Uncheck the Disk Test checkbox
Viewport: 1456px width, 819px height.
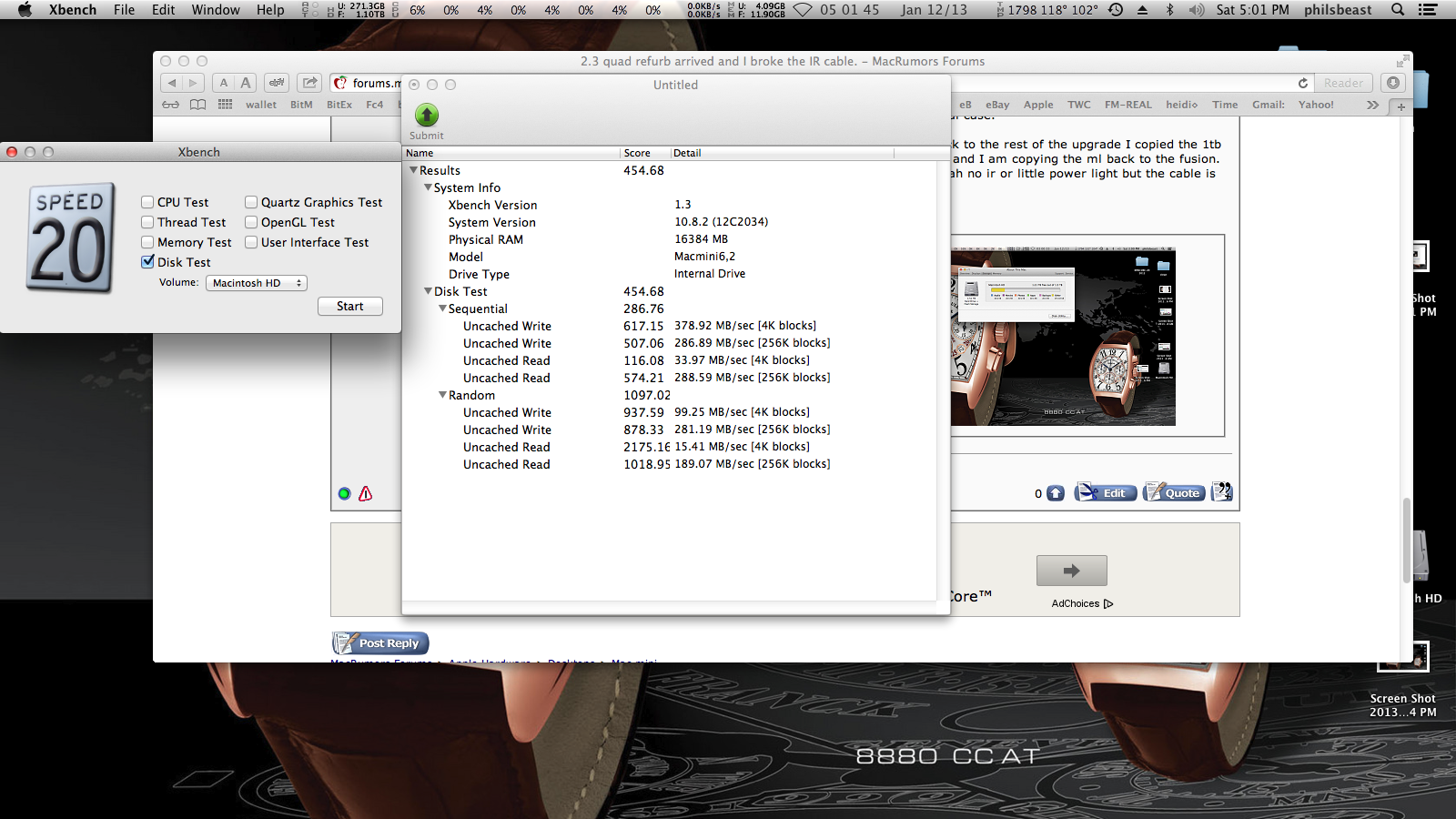pyautogui.click(x=147, y=262)
